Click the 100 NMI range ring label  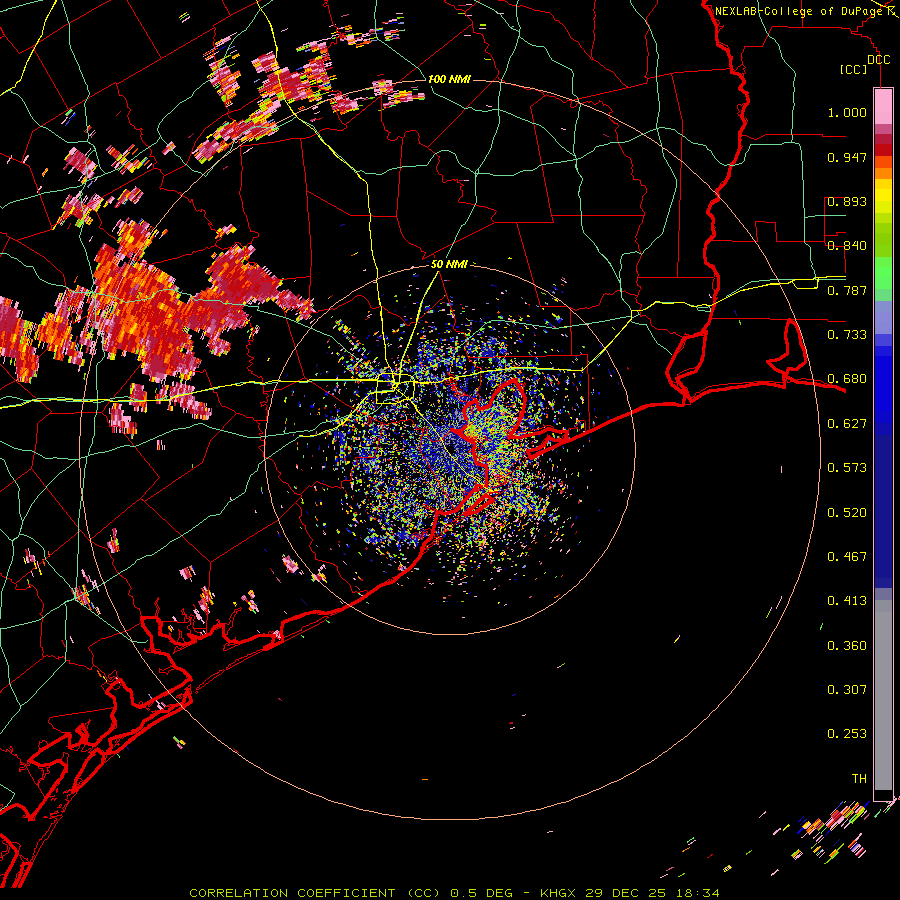(x=449, y=79)
